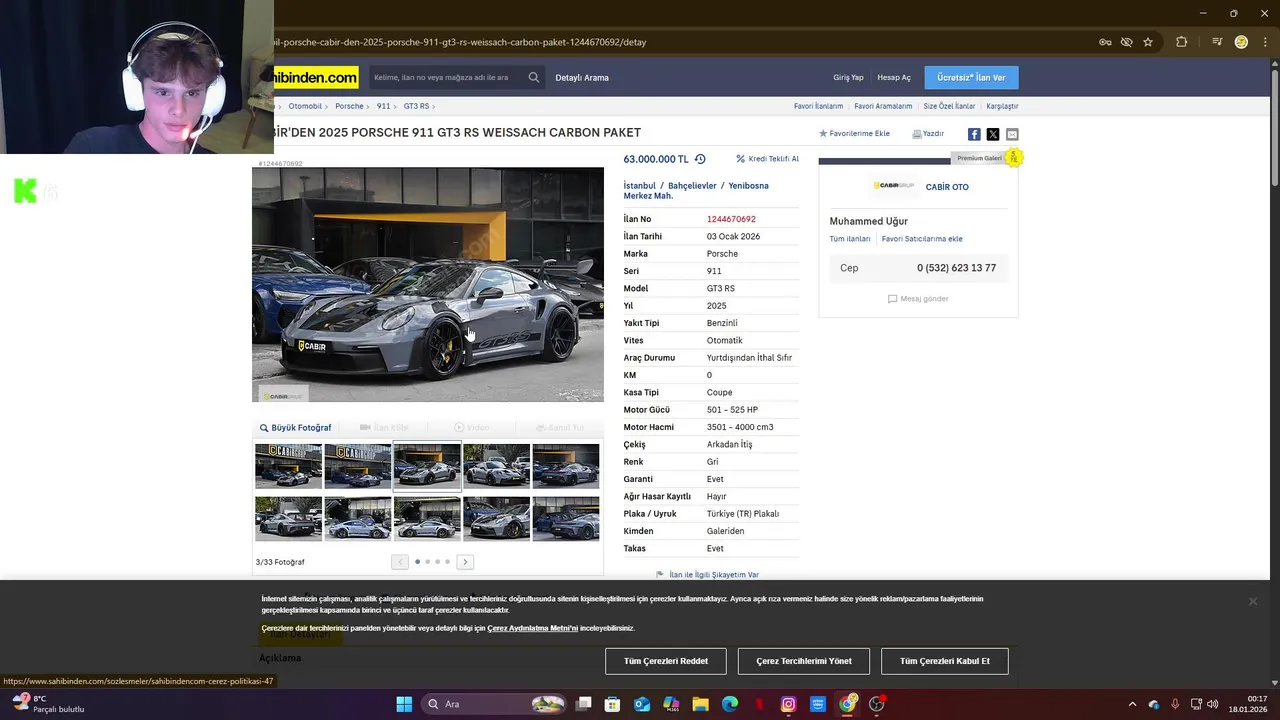1280x720 pixels.
Task: Open the media controls icon in Chrome
Action: click(1217, 42)
